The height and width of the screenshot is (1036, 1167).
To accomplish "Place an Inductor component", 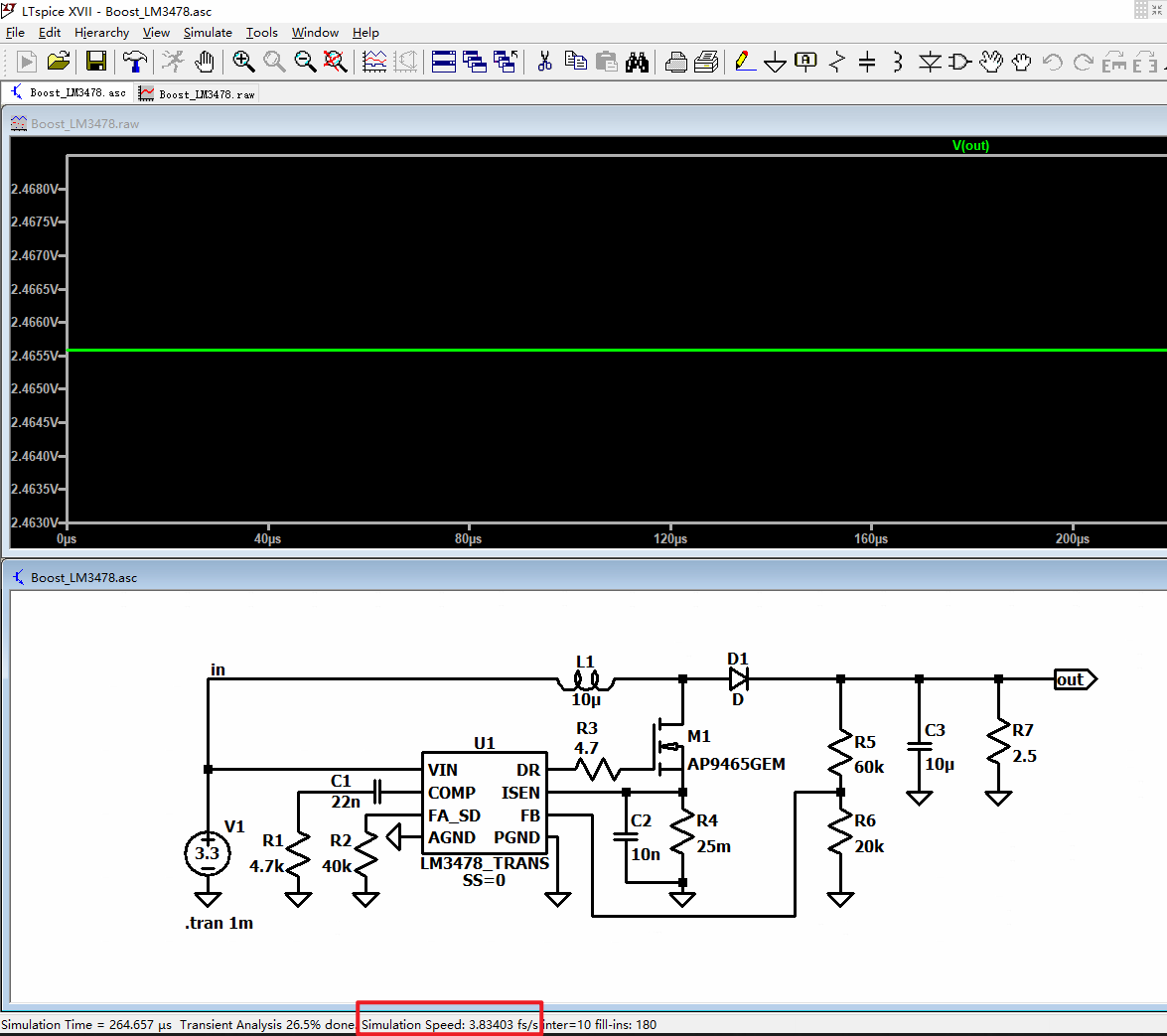I will point(897,62).
